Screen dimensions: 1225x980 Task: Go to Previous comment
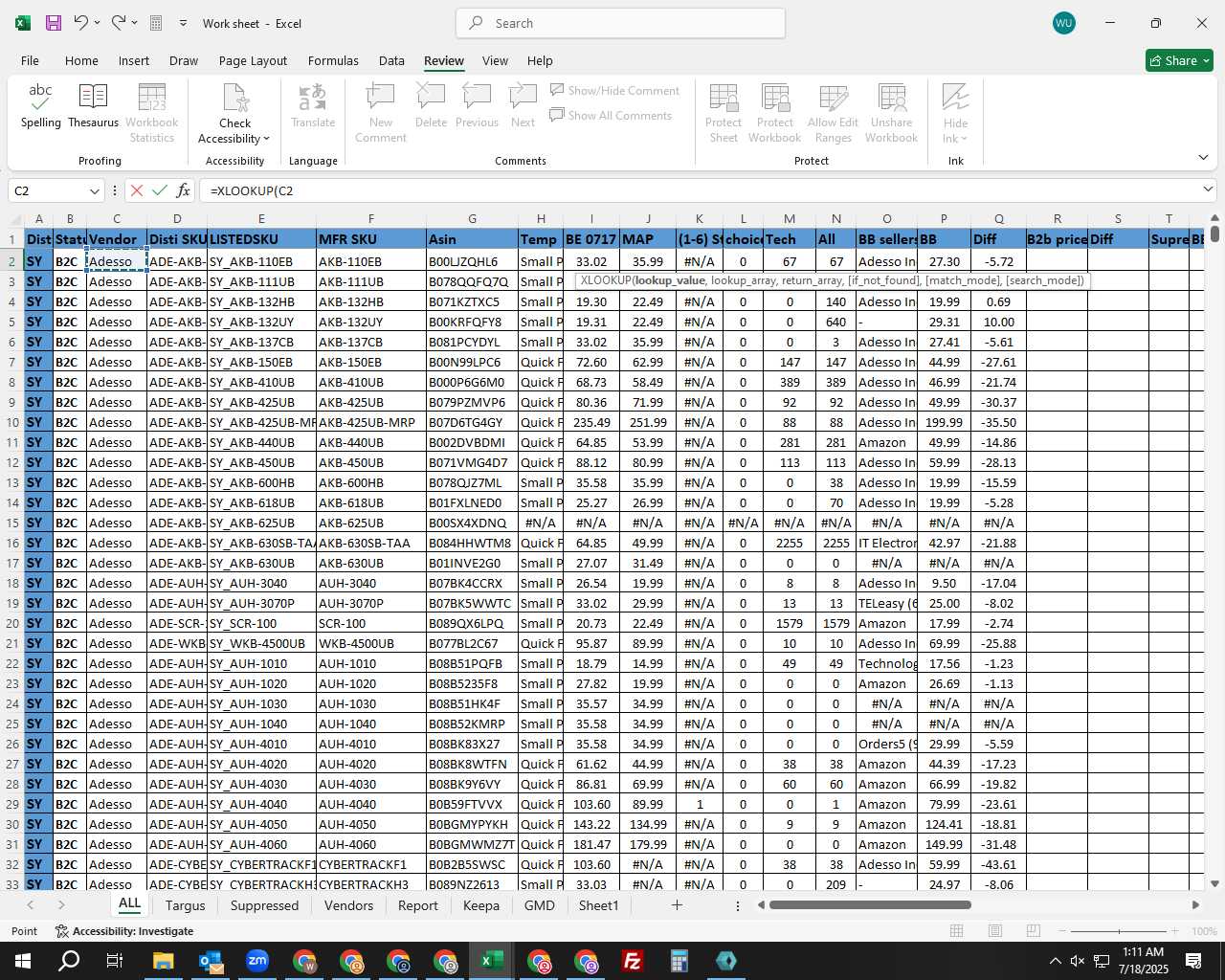coord(477,105)
